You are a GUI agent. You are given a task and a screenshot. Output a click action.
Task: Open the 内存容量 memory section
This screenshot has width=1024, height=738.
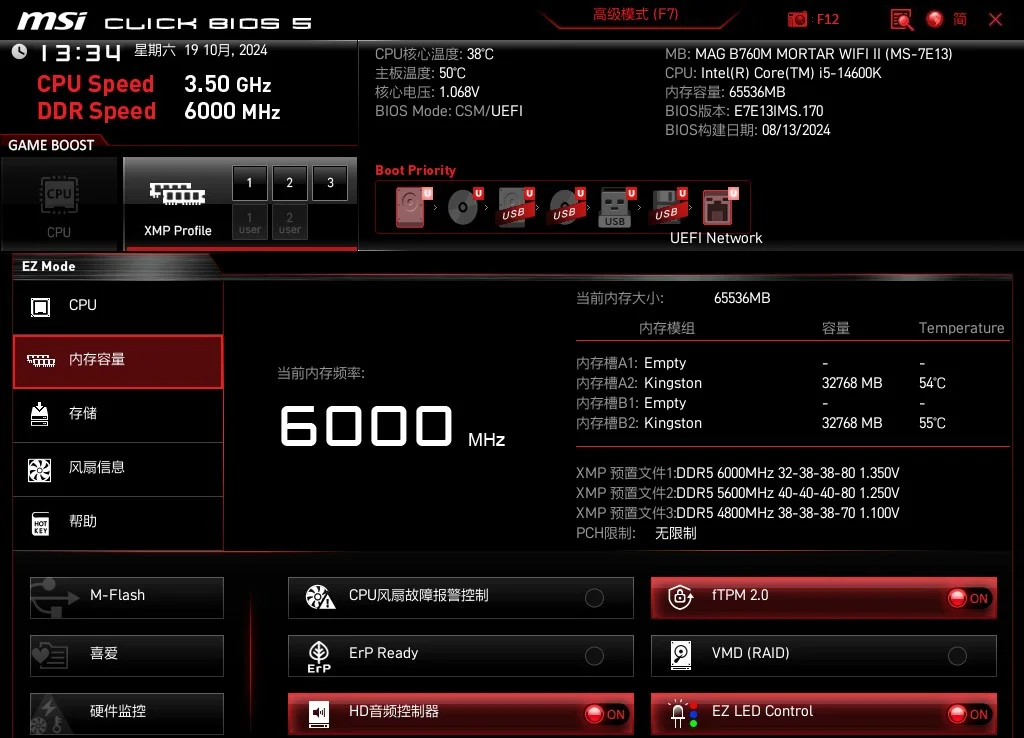118,361
